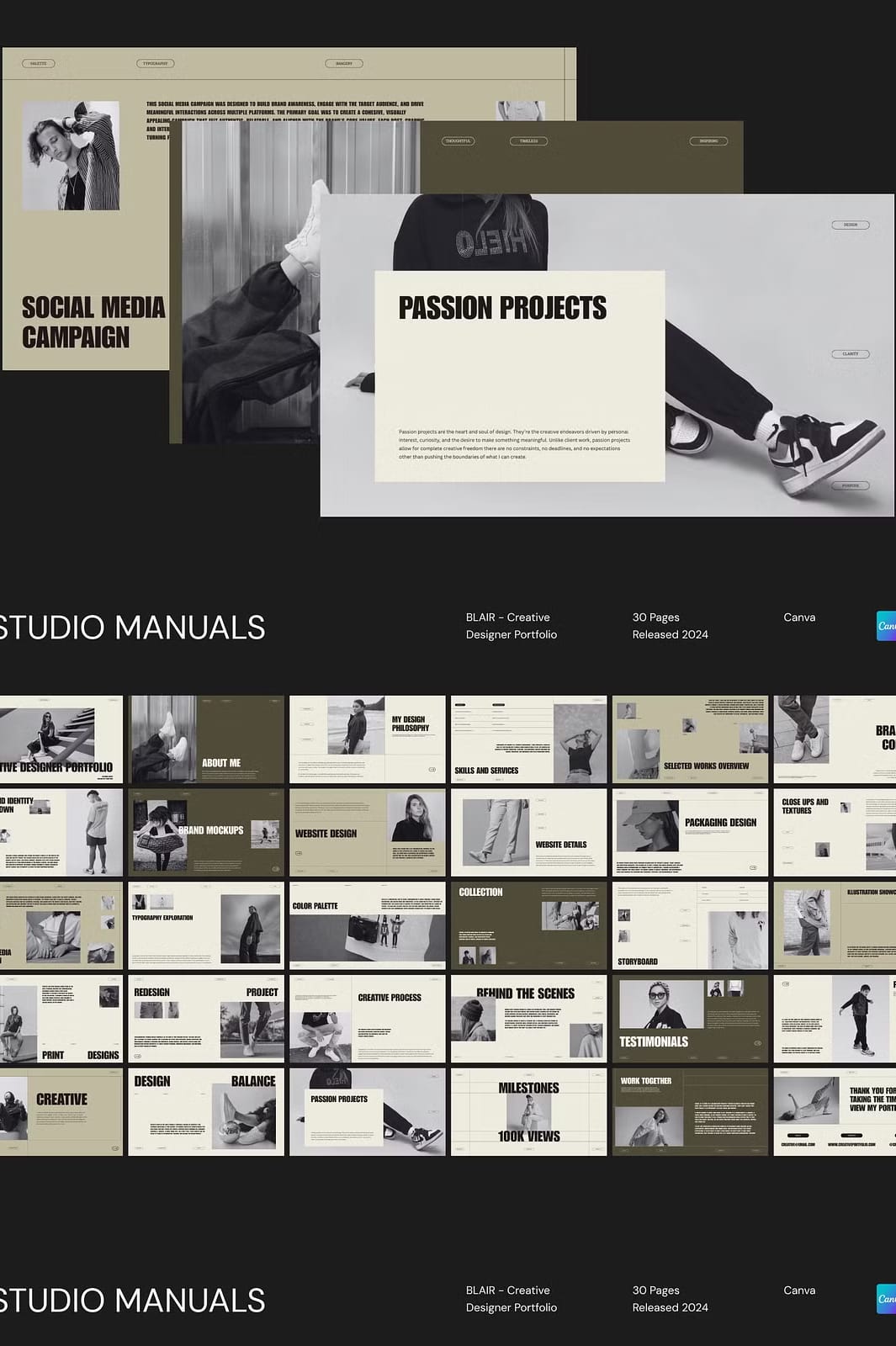Click the large Social Media Campaign heading
The height and width of the screenshot is (1346, 896).
tap(93, 322)
